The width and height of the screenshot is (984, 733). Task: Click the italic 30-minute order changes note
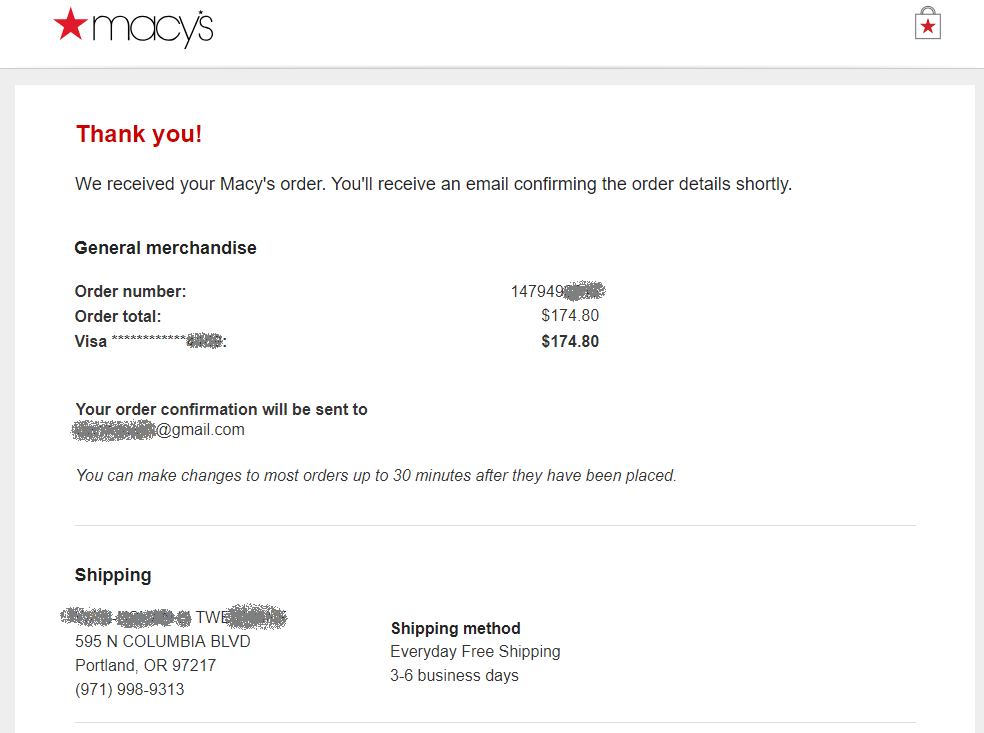pos(376,476)
